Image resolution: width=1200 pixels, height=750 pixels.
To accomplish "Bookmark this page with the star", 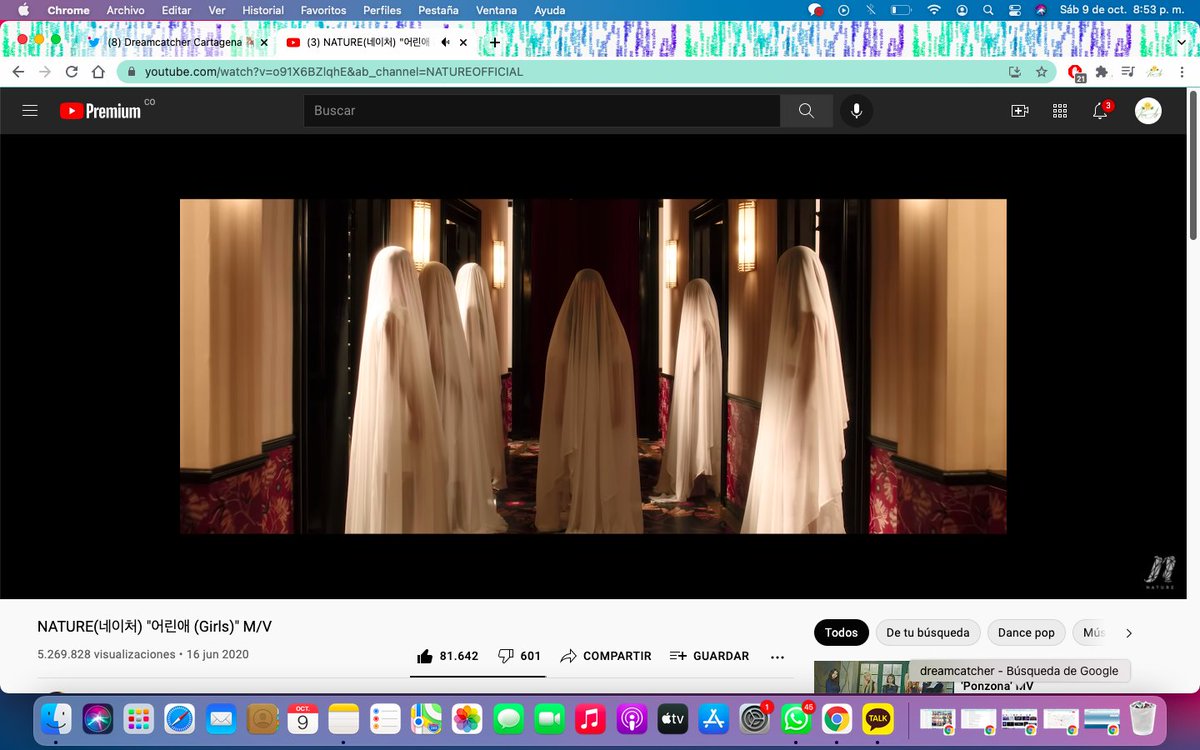I will (x=1041, y=72).
